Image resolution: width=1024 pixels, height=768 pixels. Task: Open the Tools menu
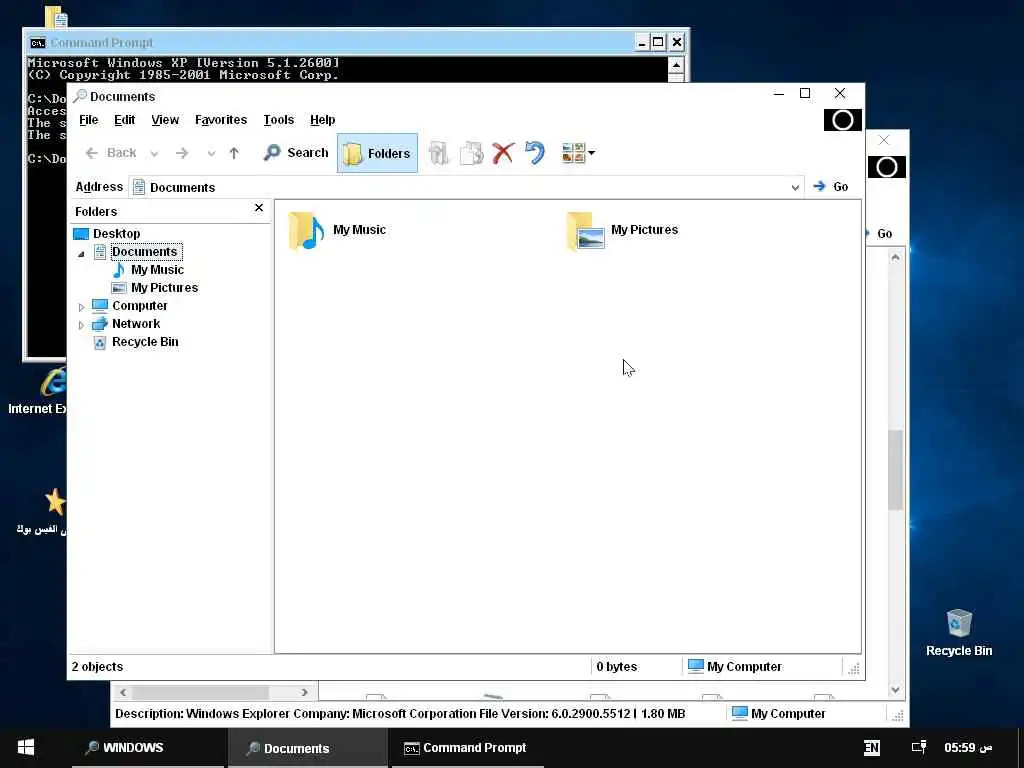point(278,120)
